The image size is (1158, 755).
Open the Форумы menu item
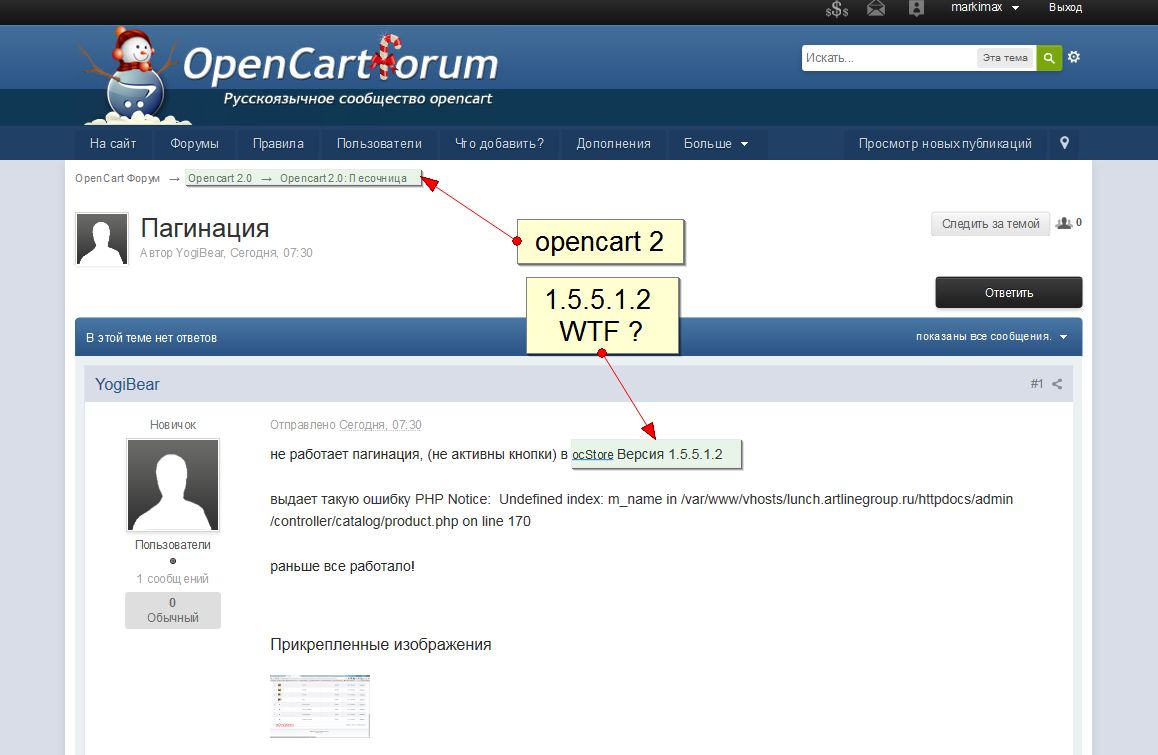194,143
